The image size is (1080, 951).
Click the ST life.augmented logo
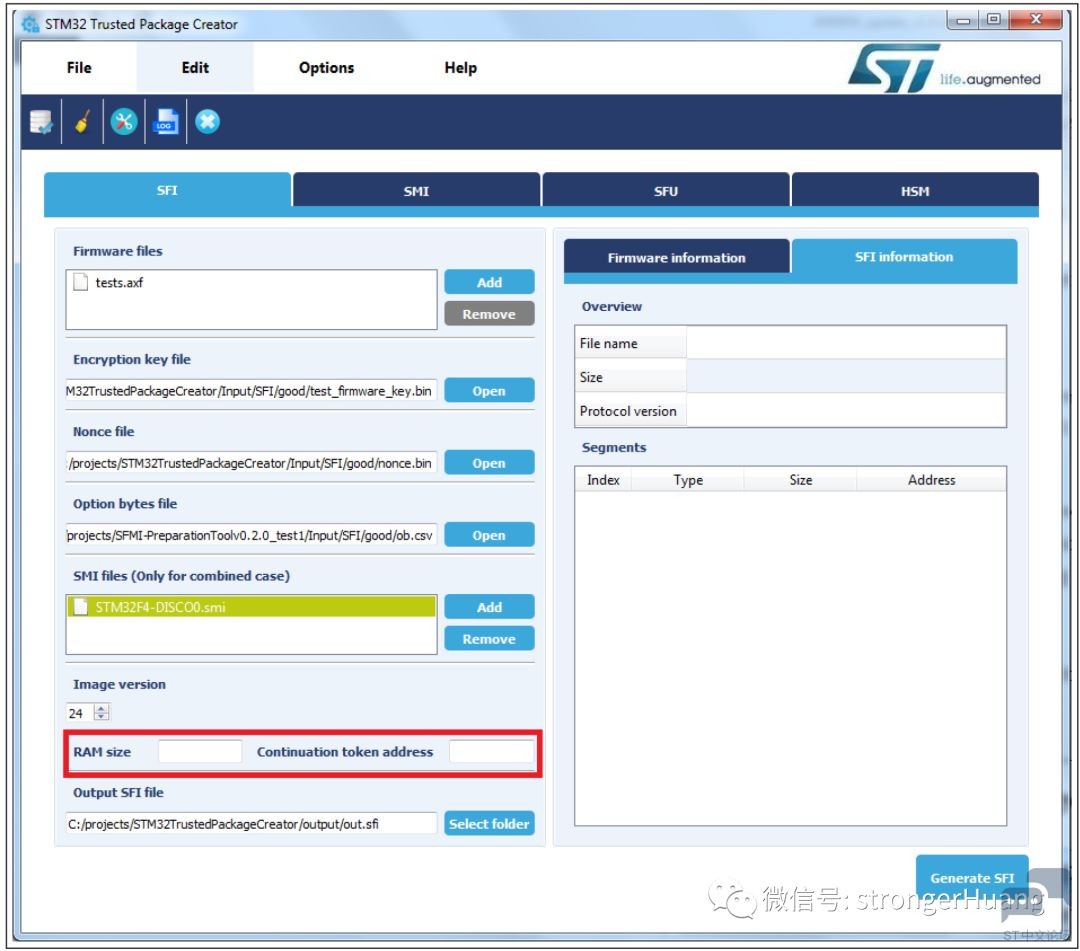(x=944, y=69)
